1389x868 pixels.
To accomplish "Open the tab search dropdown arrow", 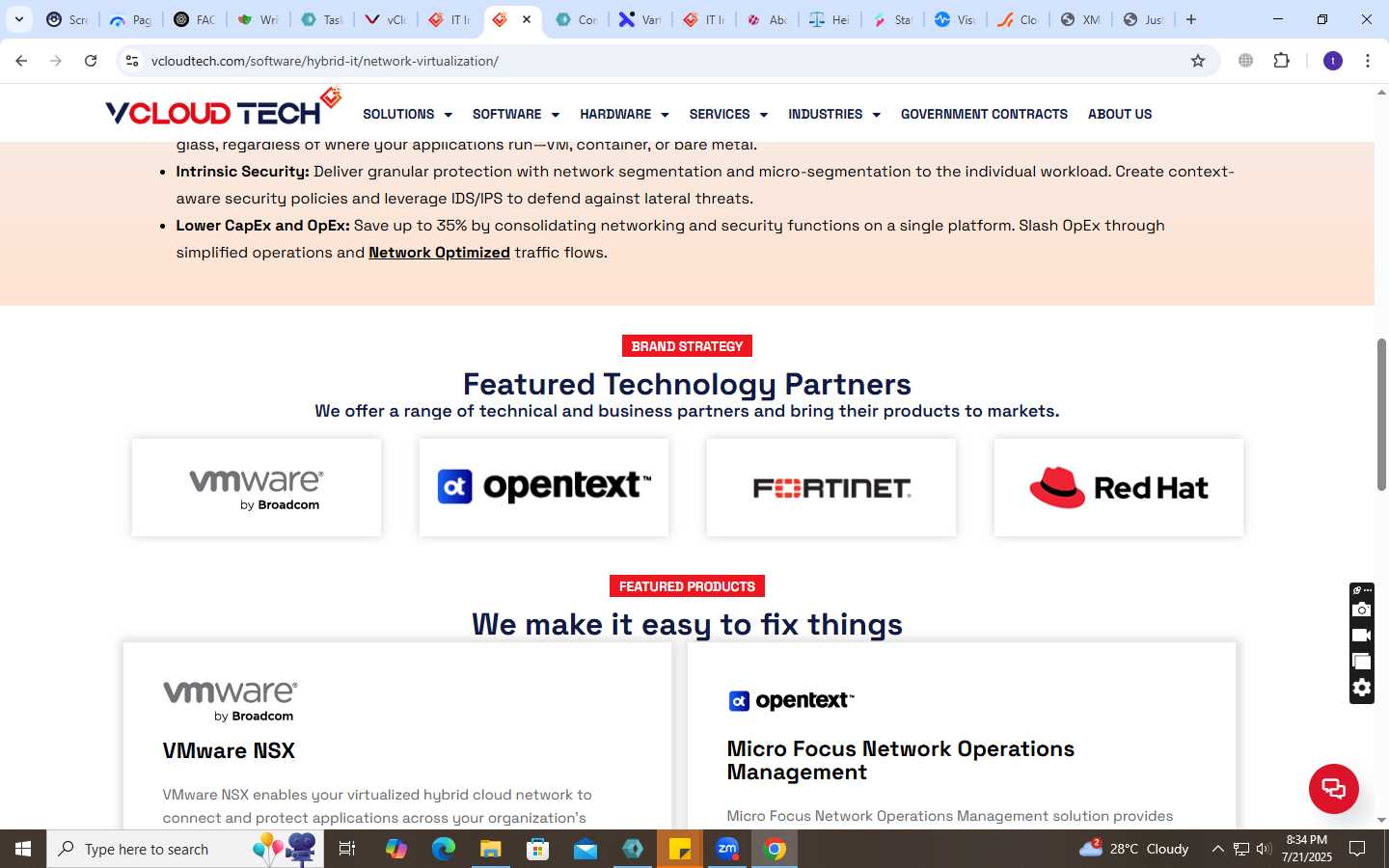I will (18, 19).
